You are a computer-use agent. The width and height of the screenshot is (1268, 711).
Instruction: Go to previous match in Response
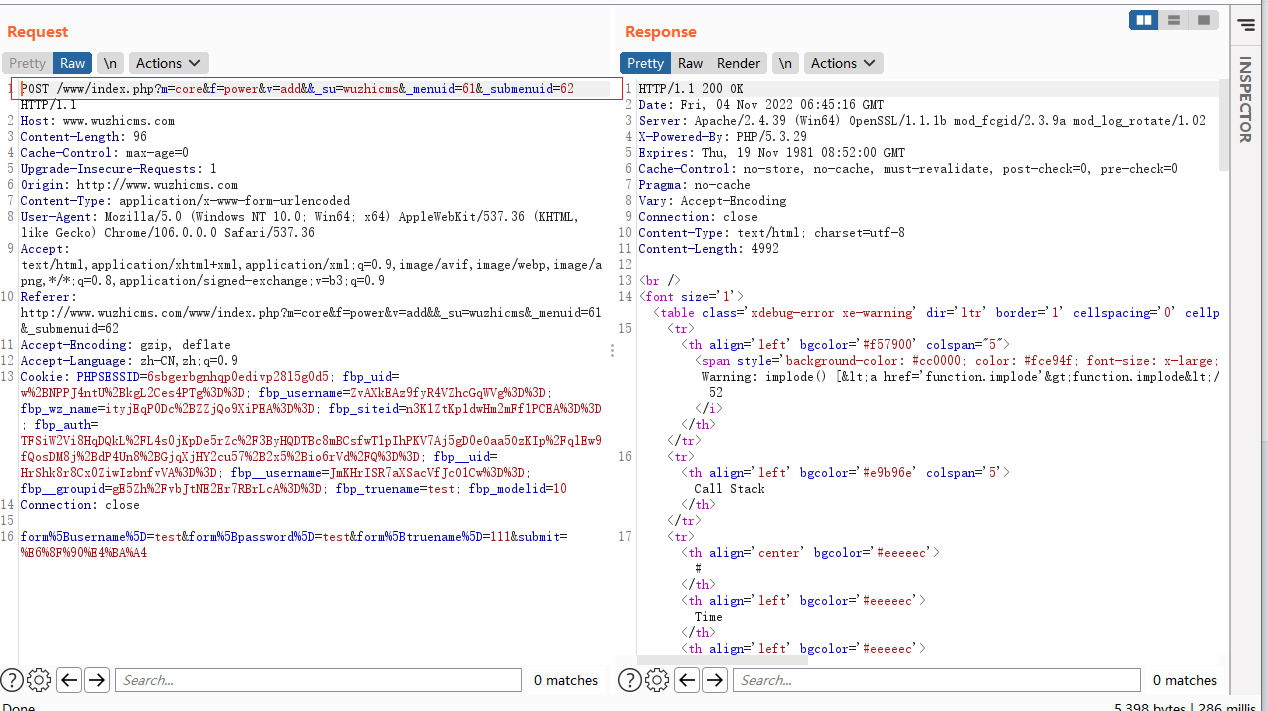[x=686, y=680]
